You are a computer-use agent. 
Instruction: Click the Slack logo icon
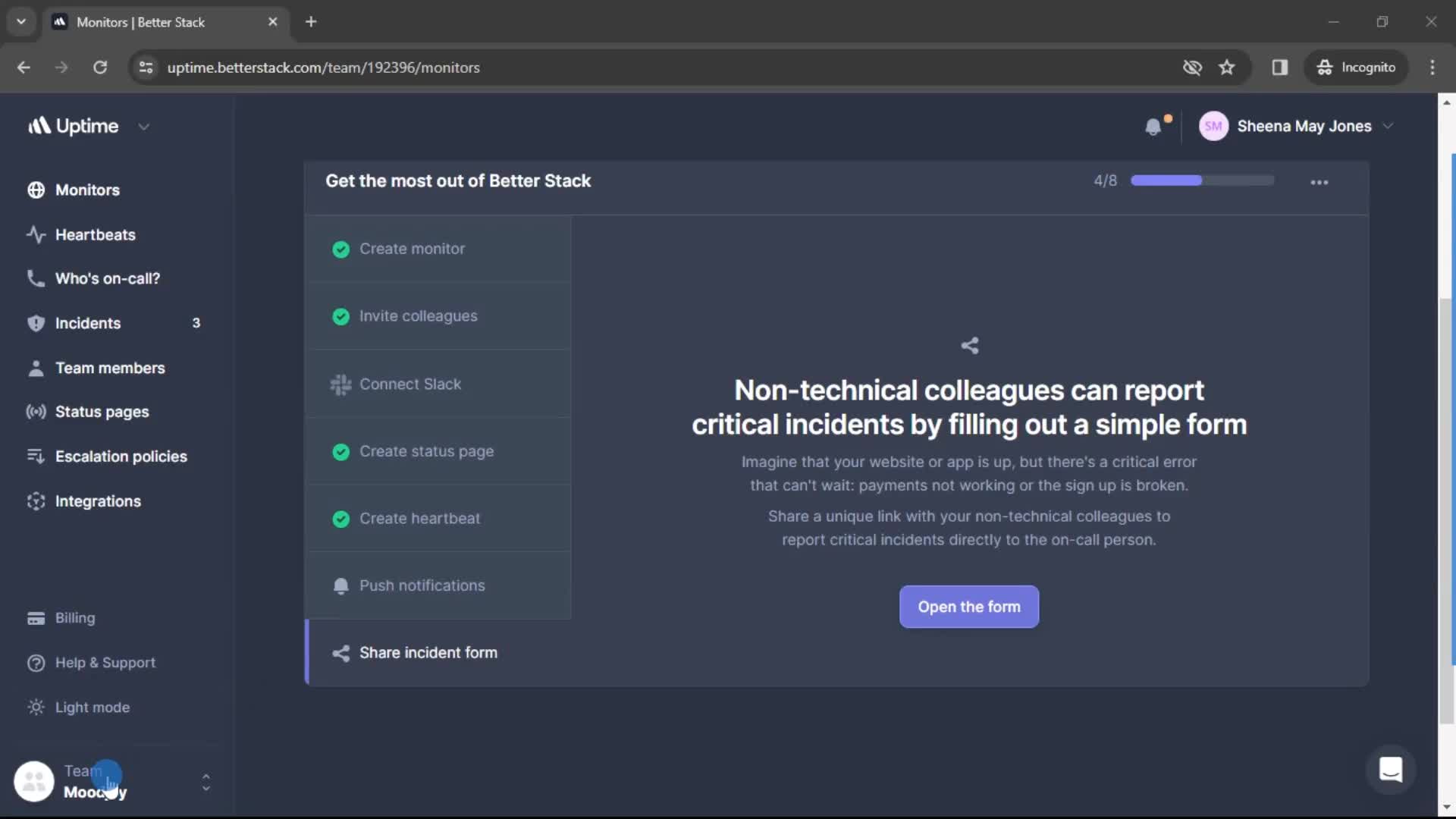pyautogui.click(x=340, y=384)
